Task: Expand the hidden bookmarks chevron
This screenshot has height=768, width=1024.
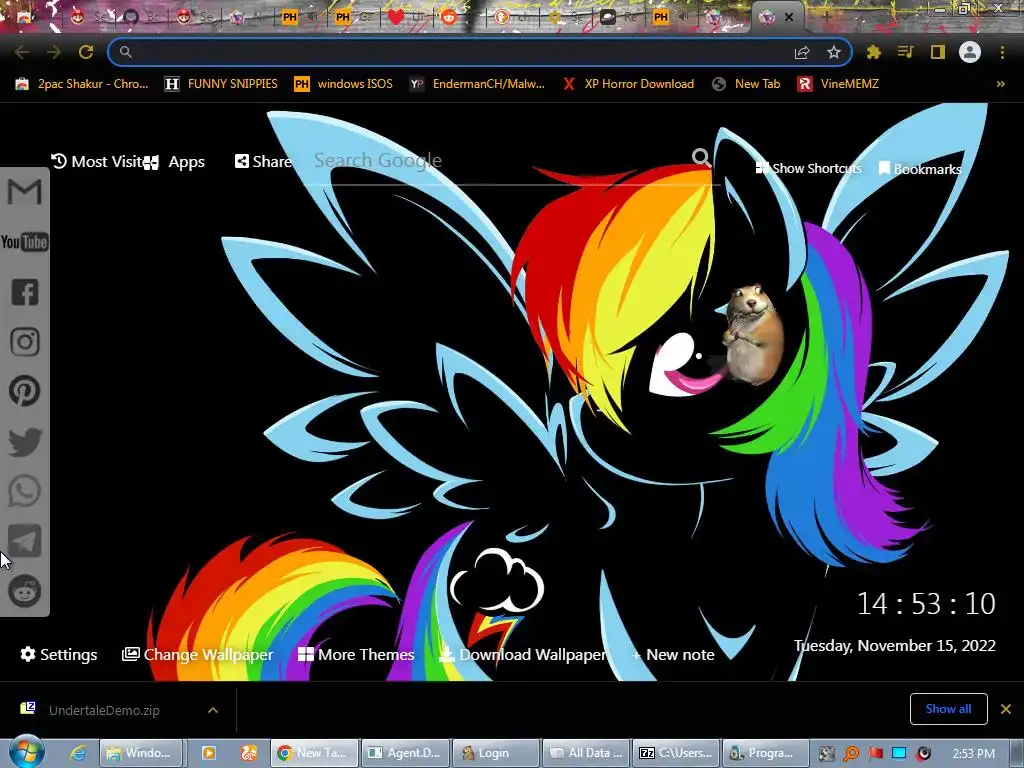Action: click(1000, 84)
